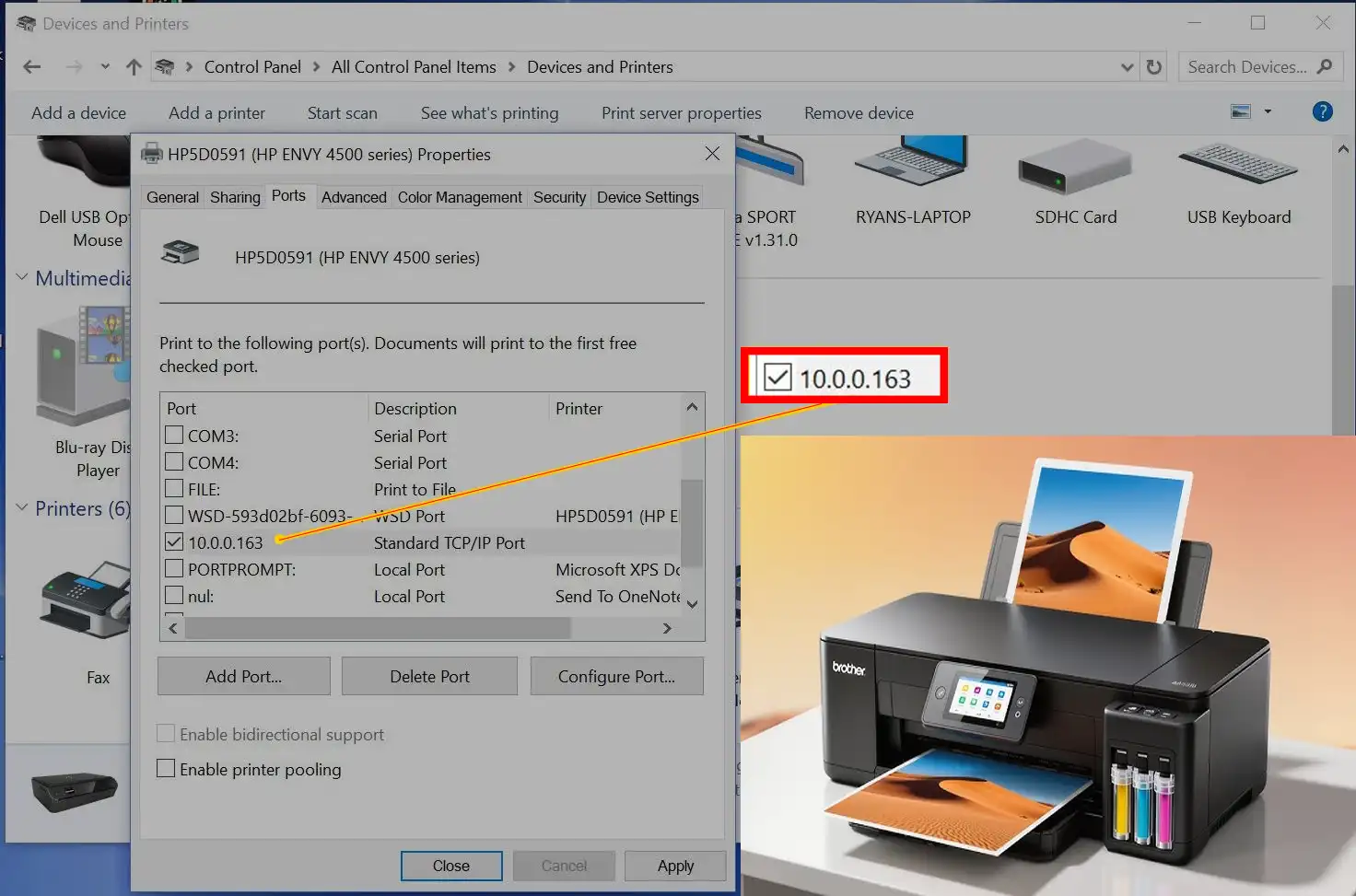Select the SDHC Card device icon
Screen dimensions: 1356x896
(1075, 167)
